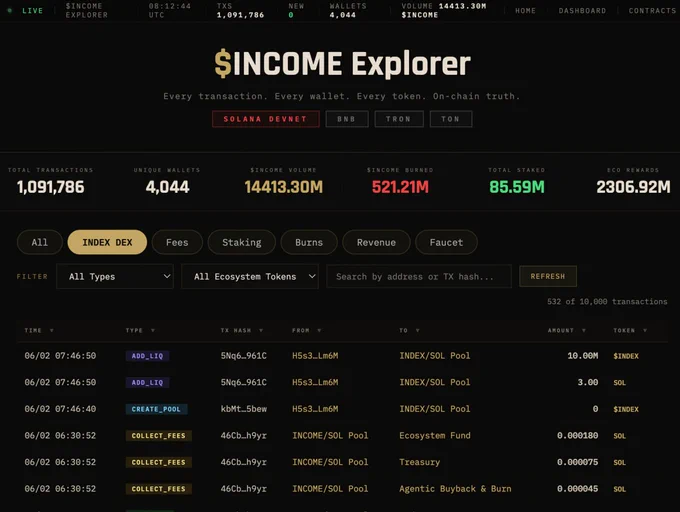680x512 pixels.
Task: Open TX hash kbMt…5bew
Action: tap(244, 409)
